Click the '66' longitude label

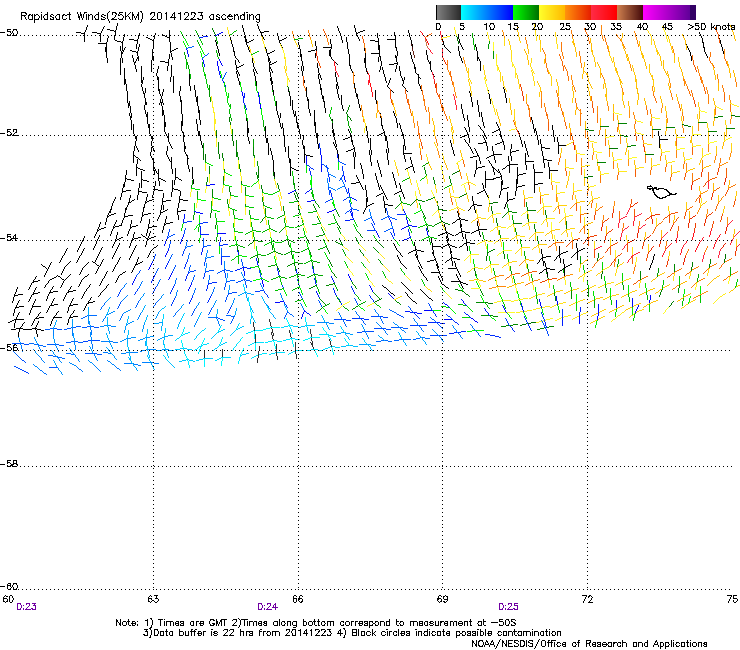[x=297, y=599]
